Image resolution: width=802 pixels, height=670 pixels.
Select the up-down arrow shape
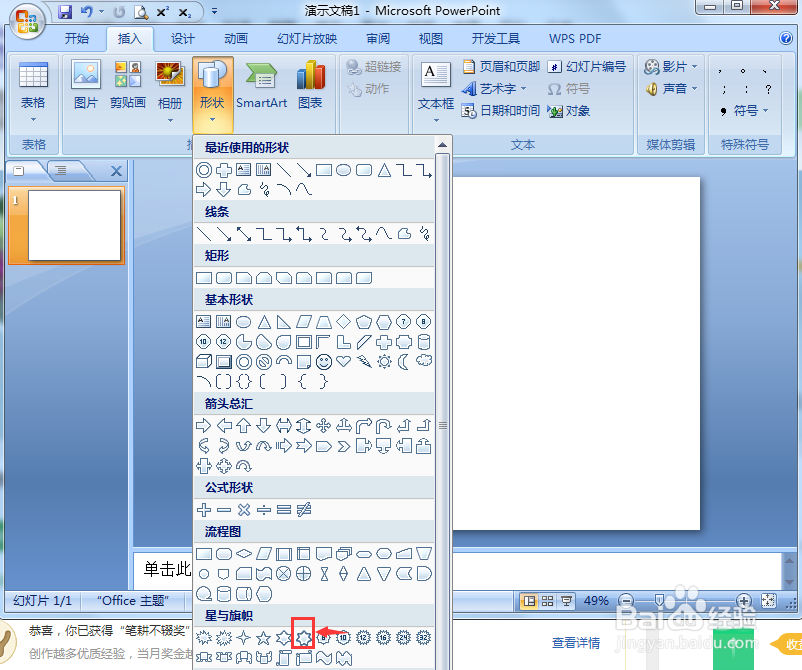point(303,426)
